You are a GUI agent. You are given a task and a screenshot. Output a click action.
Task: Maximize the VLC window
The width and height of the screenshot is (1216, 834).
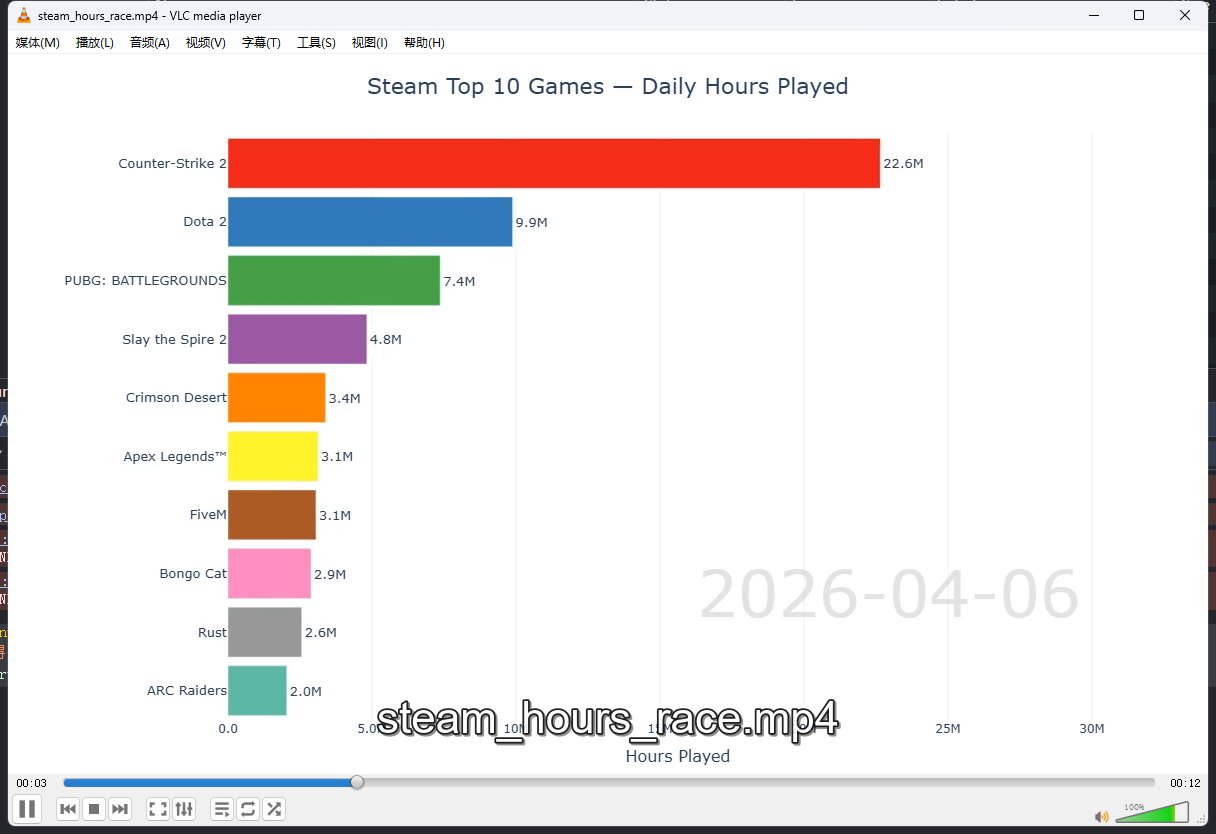[x=1139, y=15]
